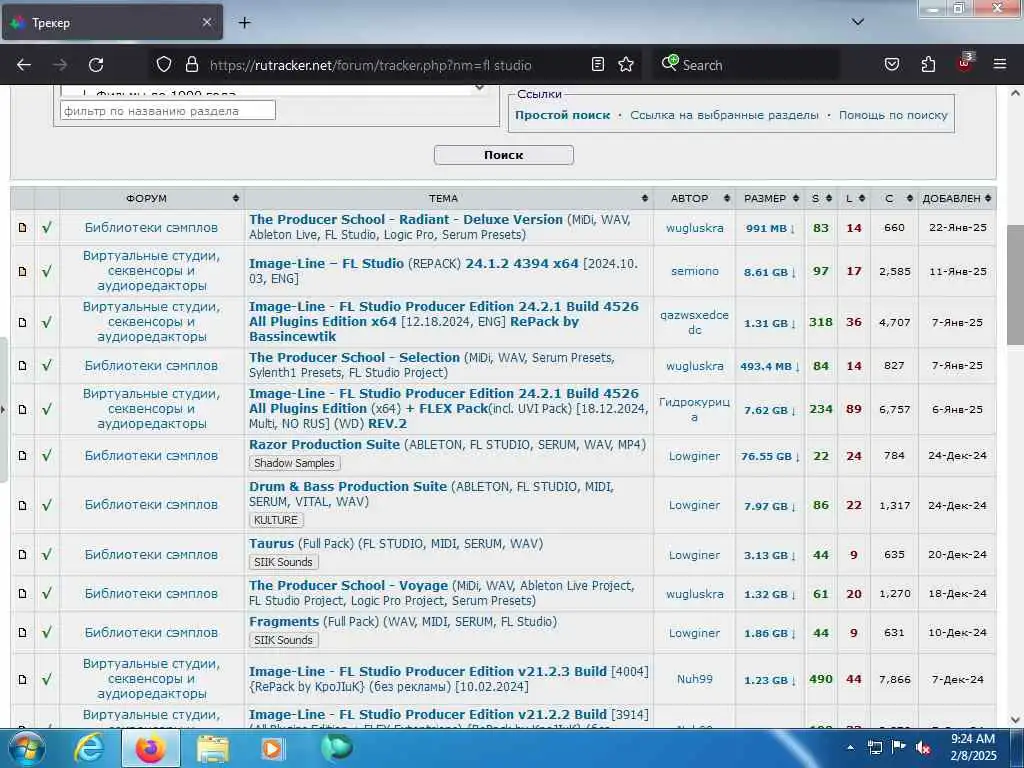The width and height of the screenshot is (1024, 768).
Task: Open Библиотеки сэмплов forum in Fragments row
Action: click(151, 633)
